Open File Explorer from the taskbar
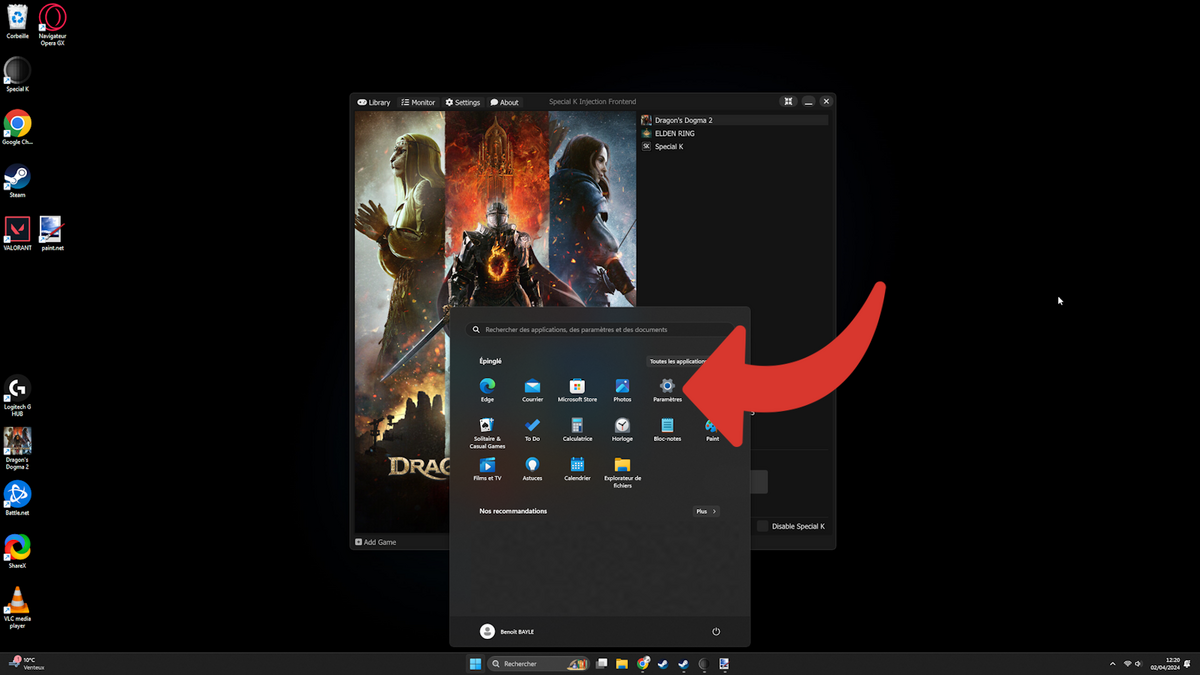 622,664
